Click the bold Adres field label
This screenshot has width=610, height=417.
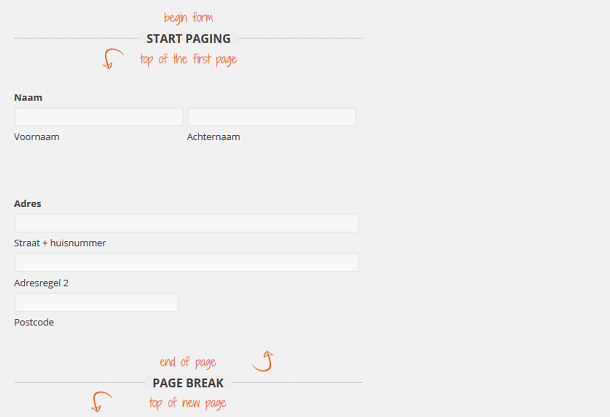28,204
